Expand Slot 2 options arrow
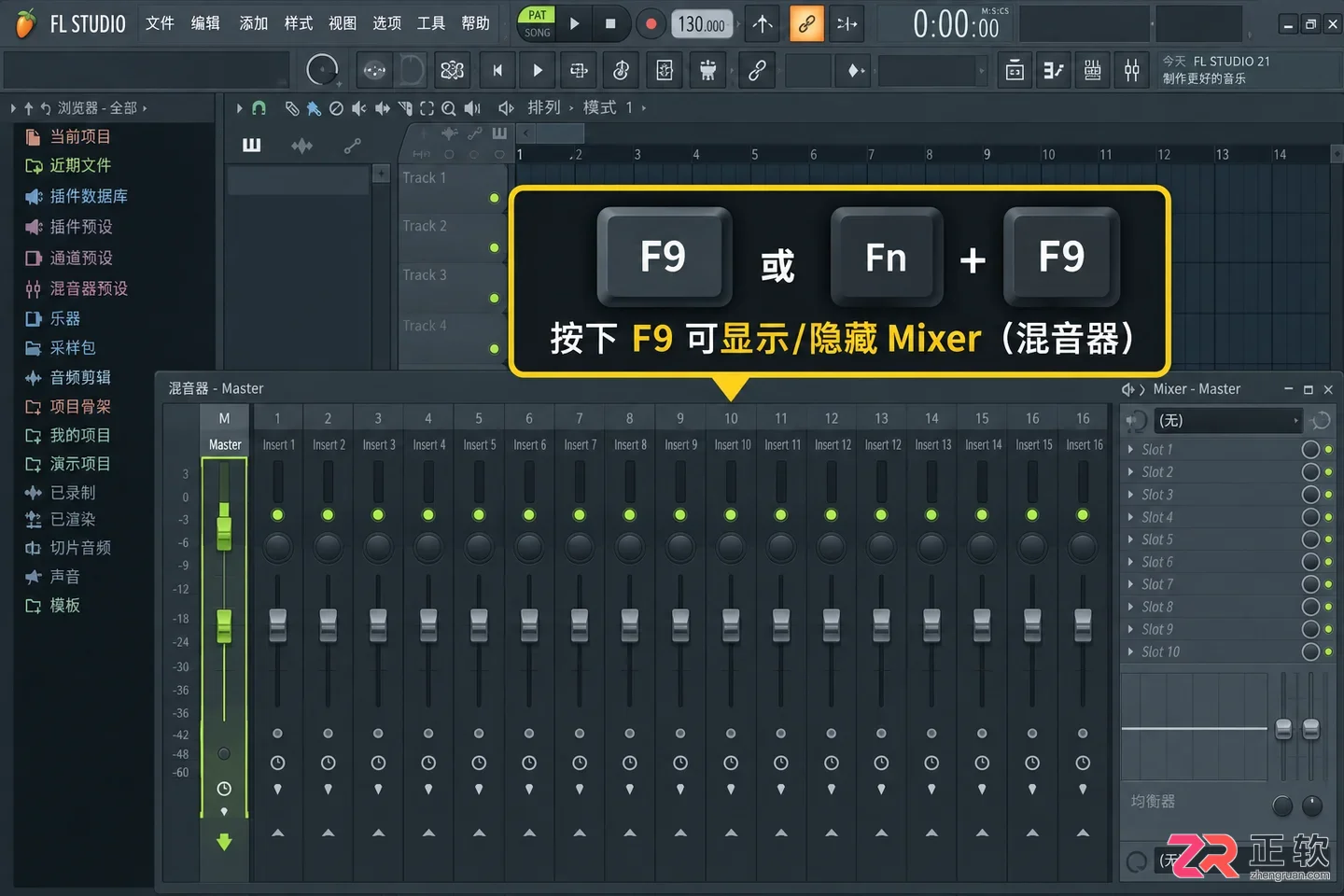The width and height of the screenshot is (1344, 896). click(1130, 472)
